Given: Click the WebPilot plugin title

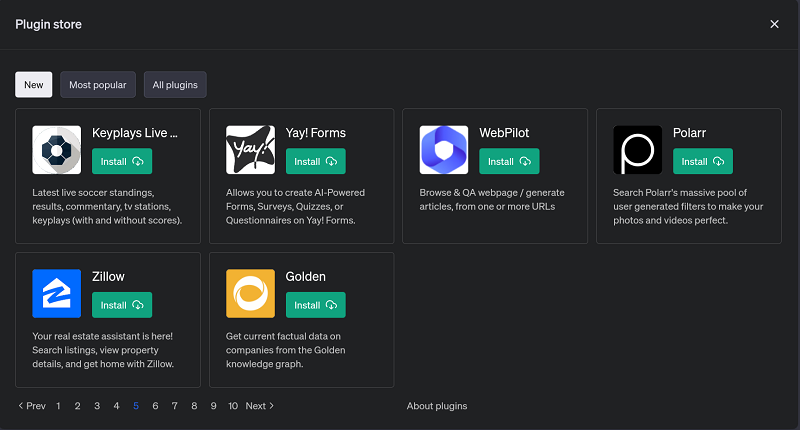Looking at the screenshot, I should [504, 133].
